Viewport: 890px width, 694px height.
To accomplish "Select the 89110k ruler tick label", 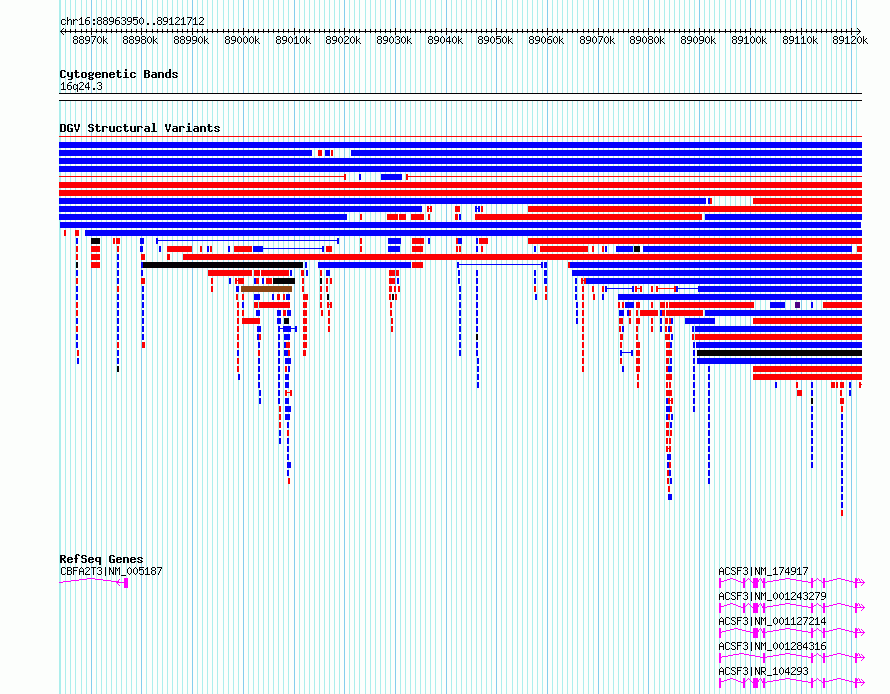I will click(x=800, y=40).
